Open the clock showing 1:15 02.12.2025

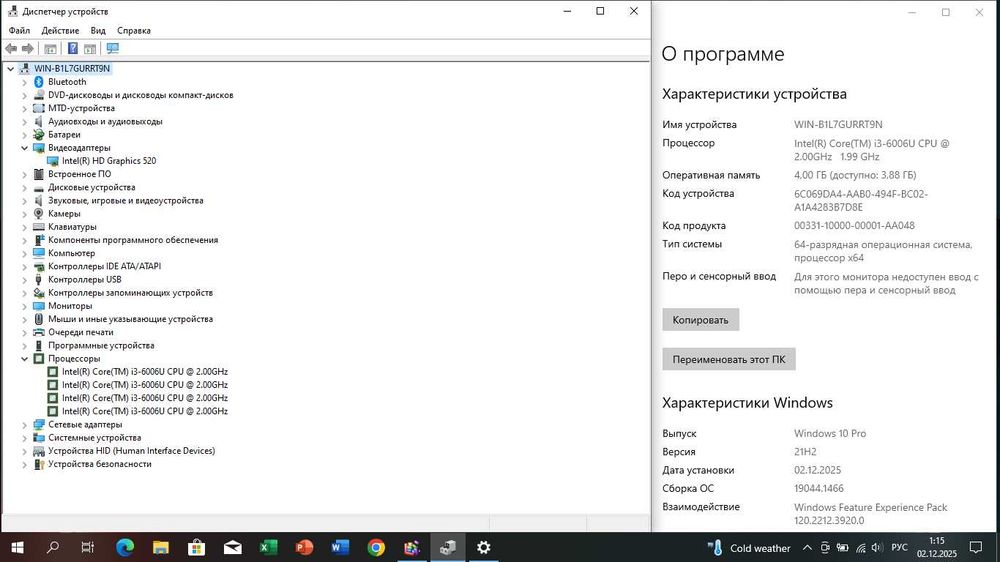(x=937, y=547)
